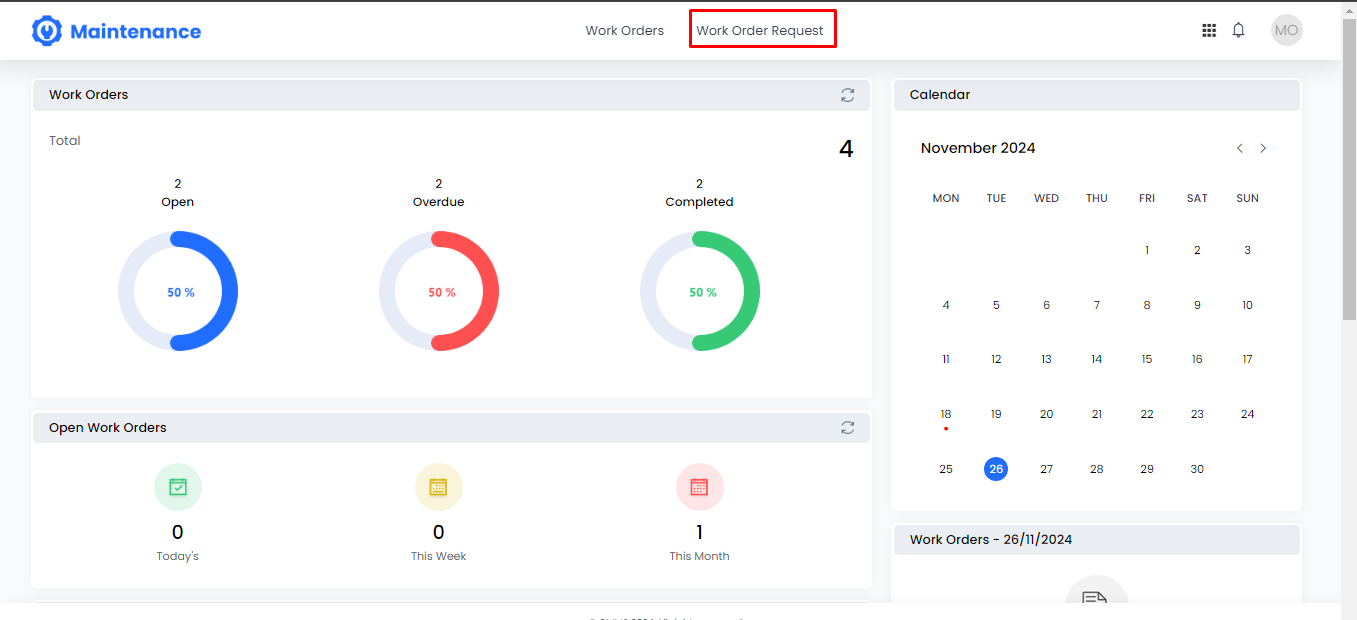Click the MON weekday column header
The width and height of the screenshot is (1357, 620).
click(946, 198)
